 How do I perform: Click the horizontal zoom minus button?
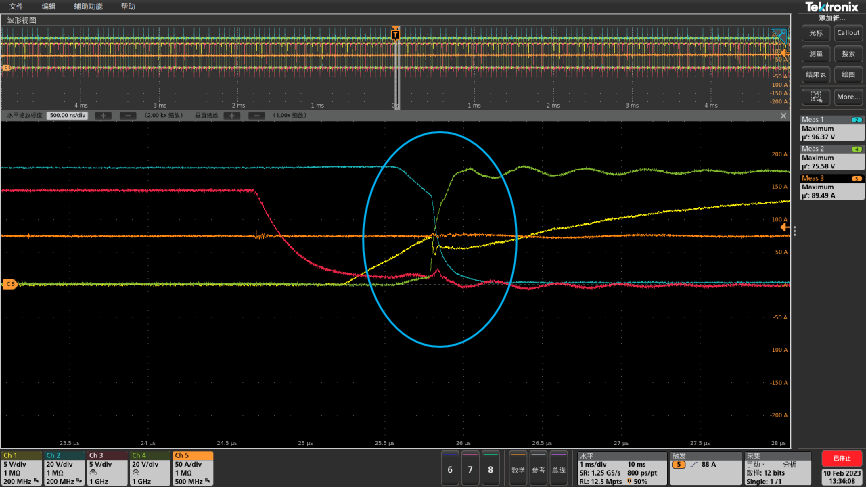[127, 115]
